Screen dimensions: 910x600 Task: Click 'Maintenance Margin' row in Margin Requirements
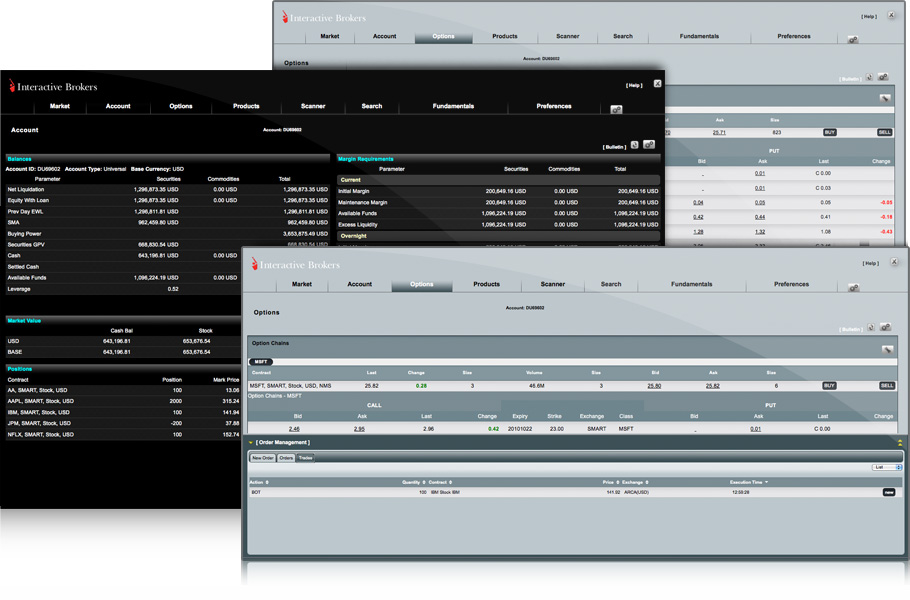pyautogui.click(x=499, y=203)
